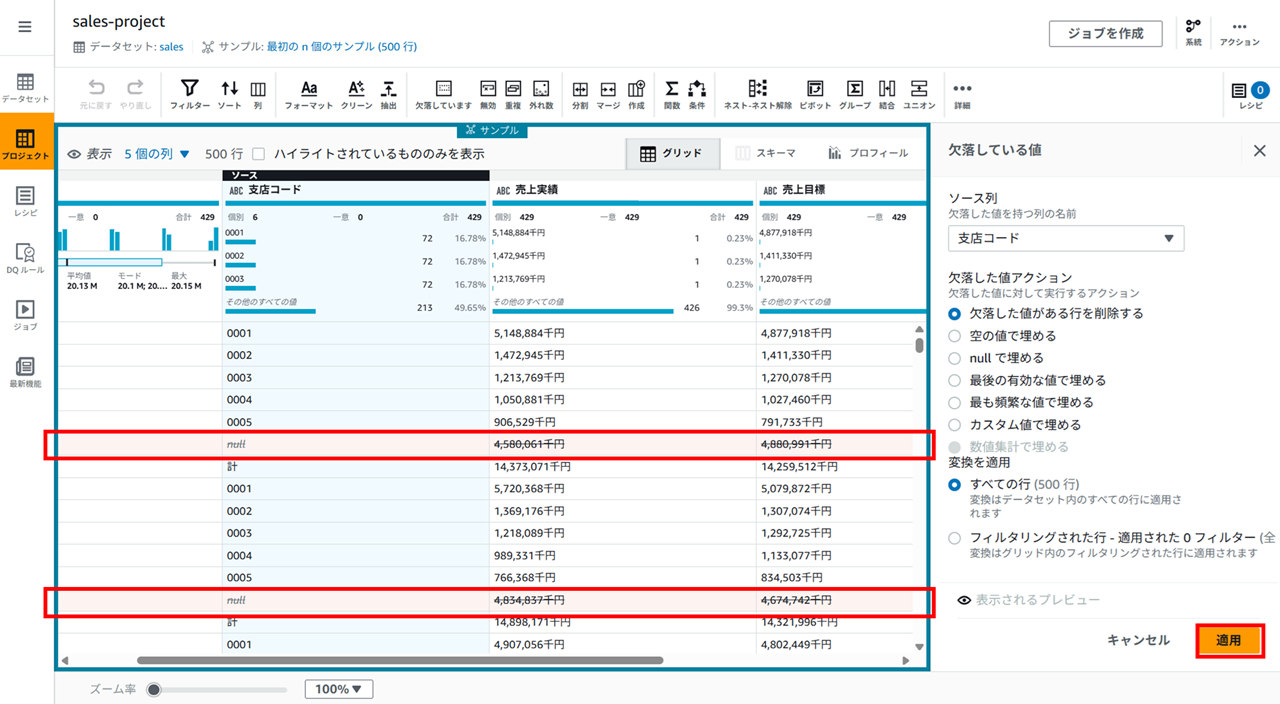1280x704 pixels.
Task: Open the 最初の n 個のサンプル link
Action: (341, 46)
